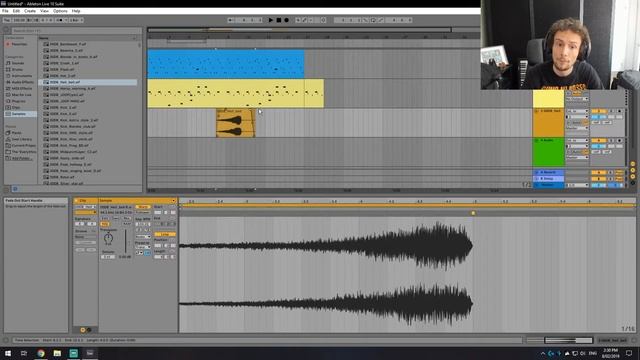
Task: Open User Library under Places
Action: tap(21, 139)
